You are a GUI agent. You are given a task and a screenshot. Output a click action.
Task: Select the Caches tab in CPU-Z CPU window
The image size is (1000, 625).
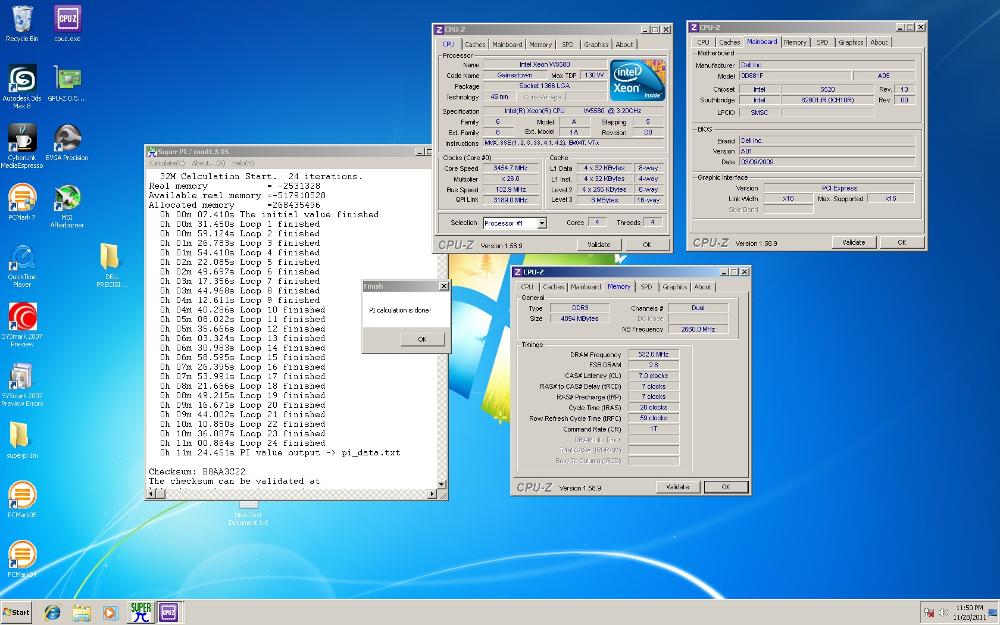point(474,44)
